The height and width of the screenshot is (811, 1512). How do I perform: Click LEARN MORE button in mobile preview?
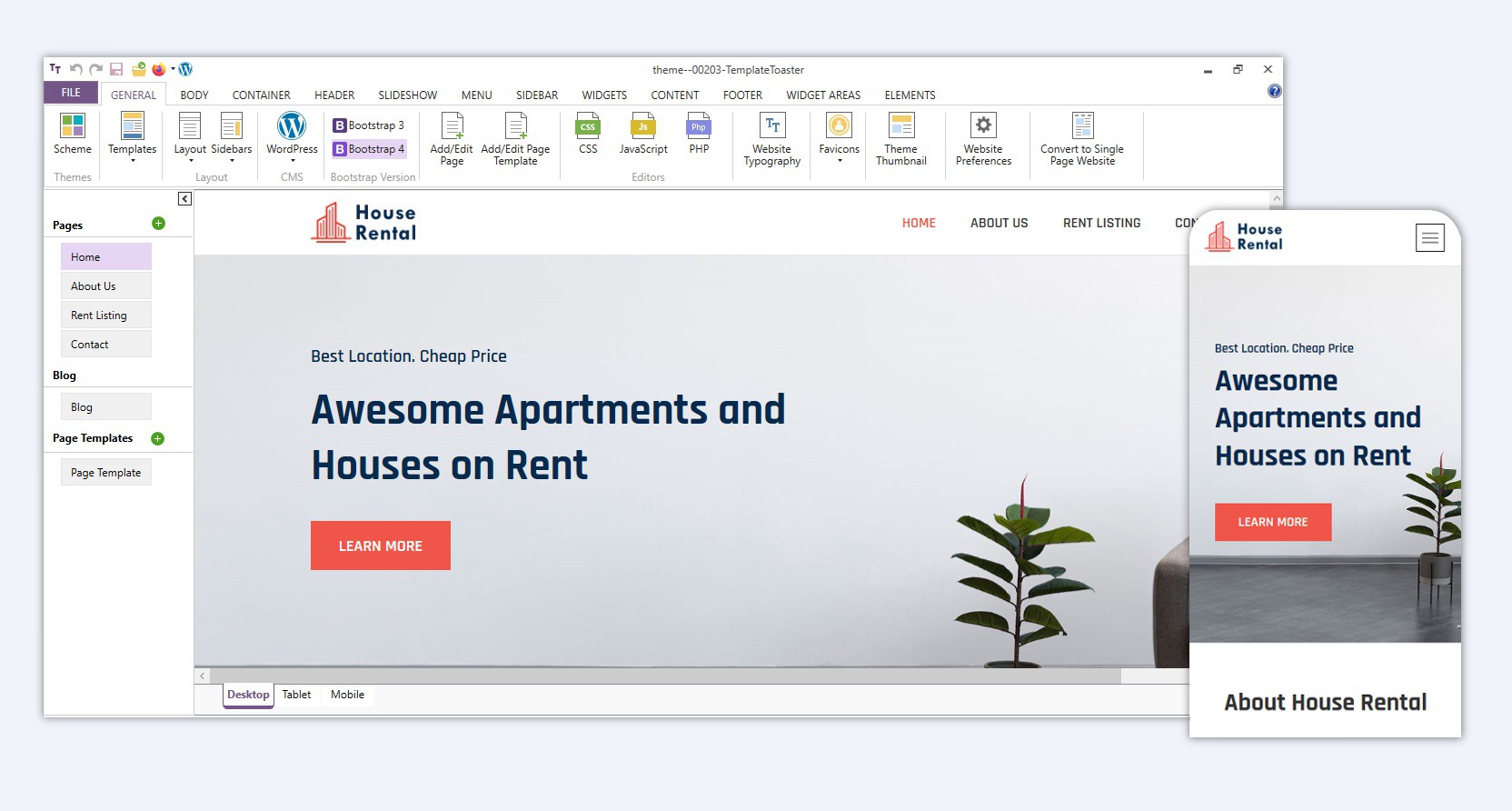pos(1273,522)
